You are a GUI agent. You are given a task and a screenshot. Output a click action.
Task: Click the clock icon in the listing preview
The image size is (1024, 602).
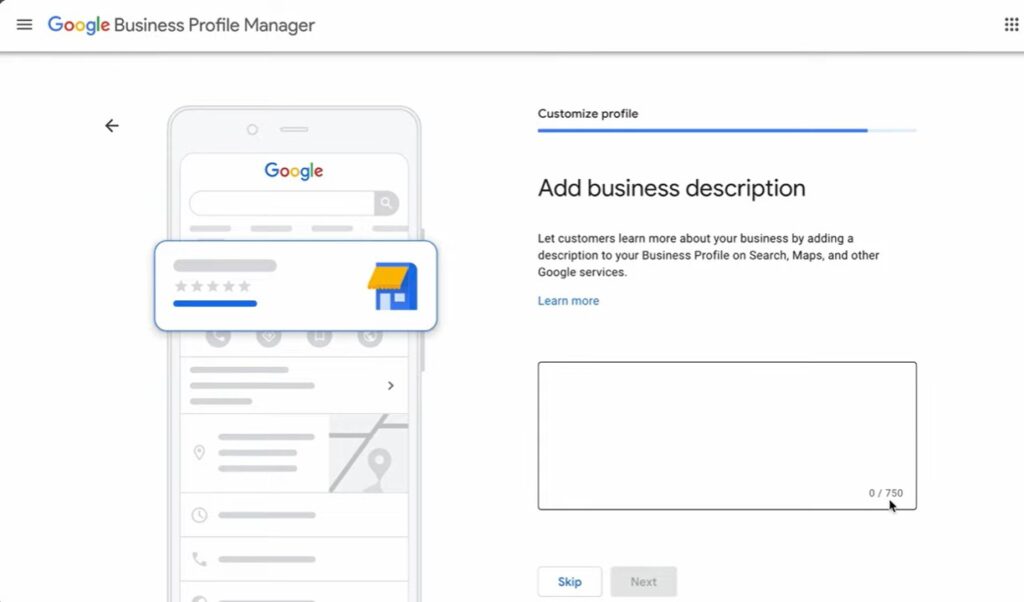199,515
